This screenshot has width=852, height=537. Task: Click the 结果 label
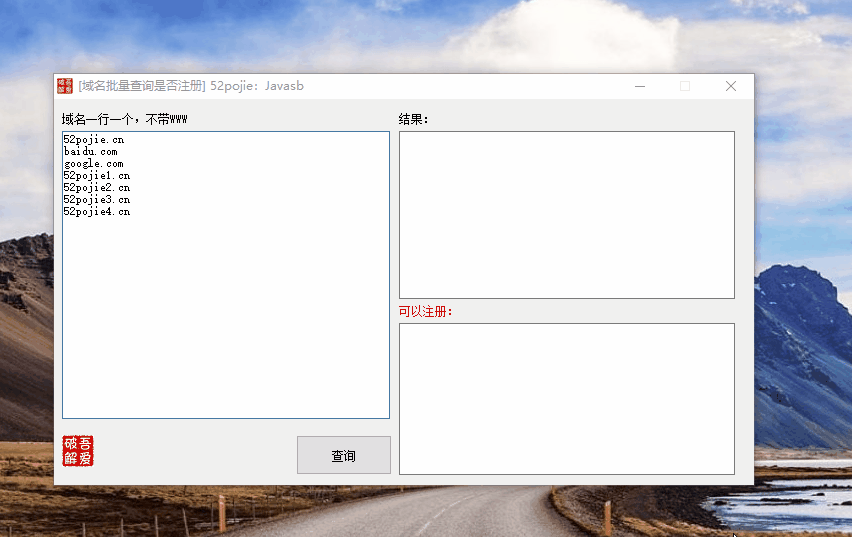(414, 119)
